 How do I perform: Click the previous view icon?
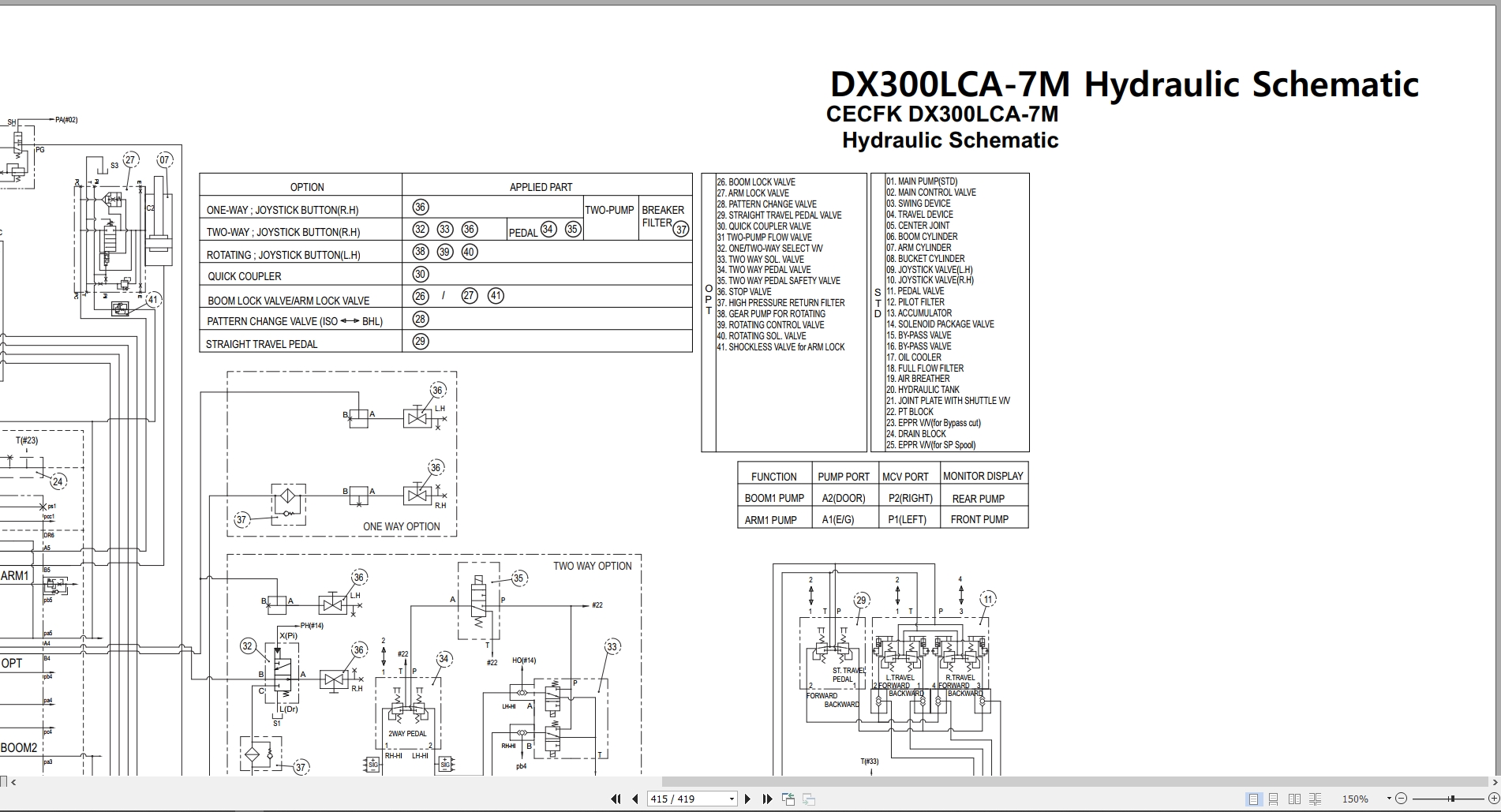pyautogui.click(x=788, y=799)
